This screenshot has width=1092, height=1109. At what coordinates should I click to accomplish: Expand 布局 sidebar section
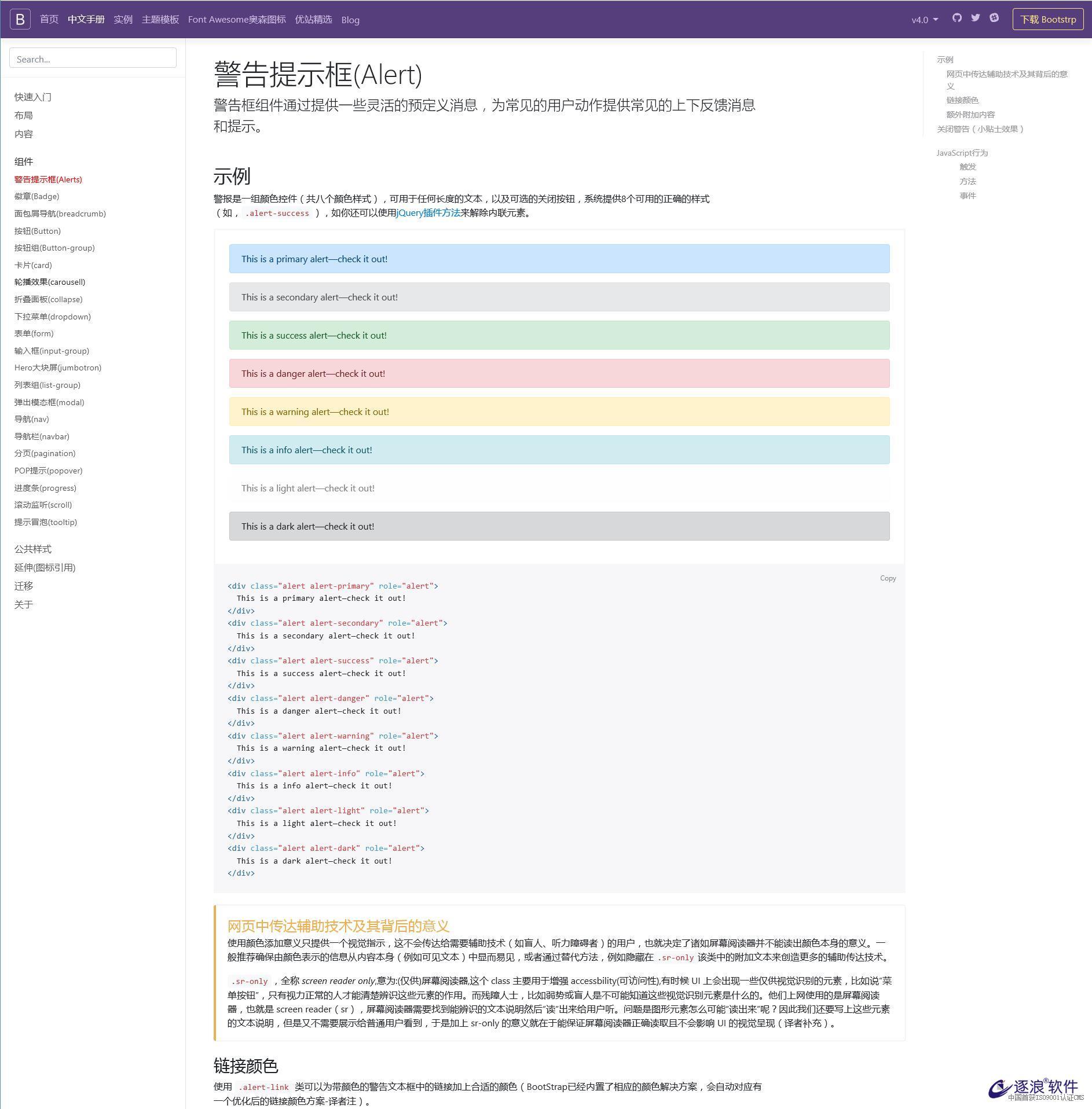pyautogui.click(x=24, y=116)
